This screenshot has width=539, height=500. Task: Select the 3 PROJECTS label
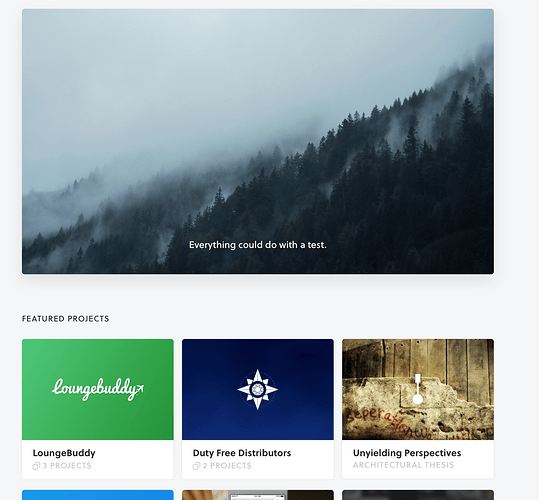[67, 466]
